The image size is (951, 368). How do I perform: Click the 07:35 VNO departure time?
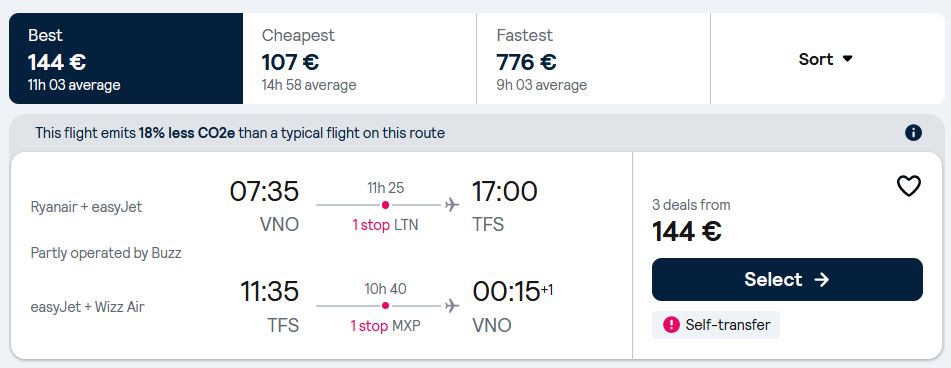click(264, 192)
